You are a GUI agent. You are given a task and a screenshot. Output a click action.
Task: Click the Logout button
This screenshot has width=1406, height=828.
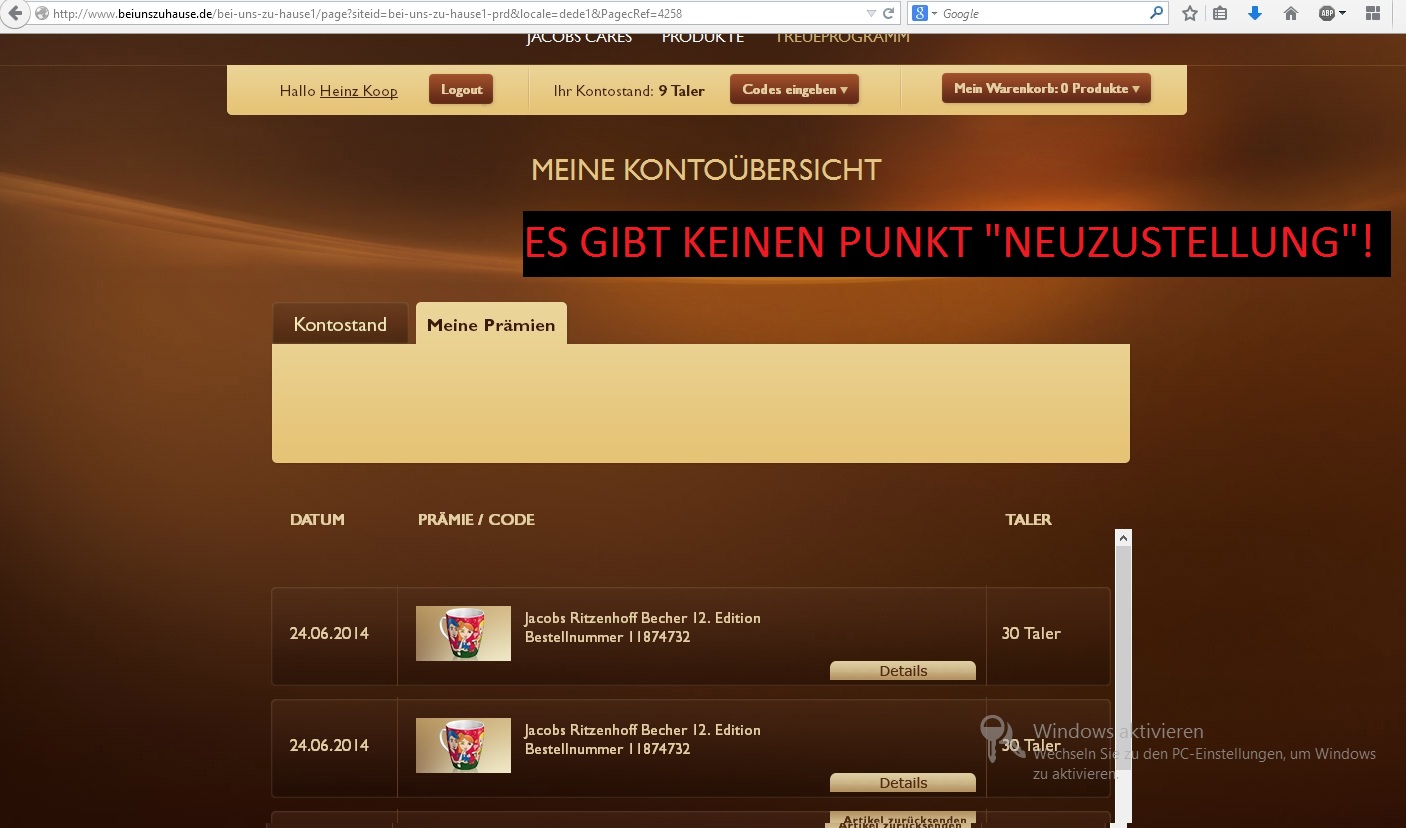[461, 89]
